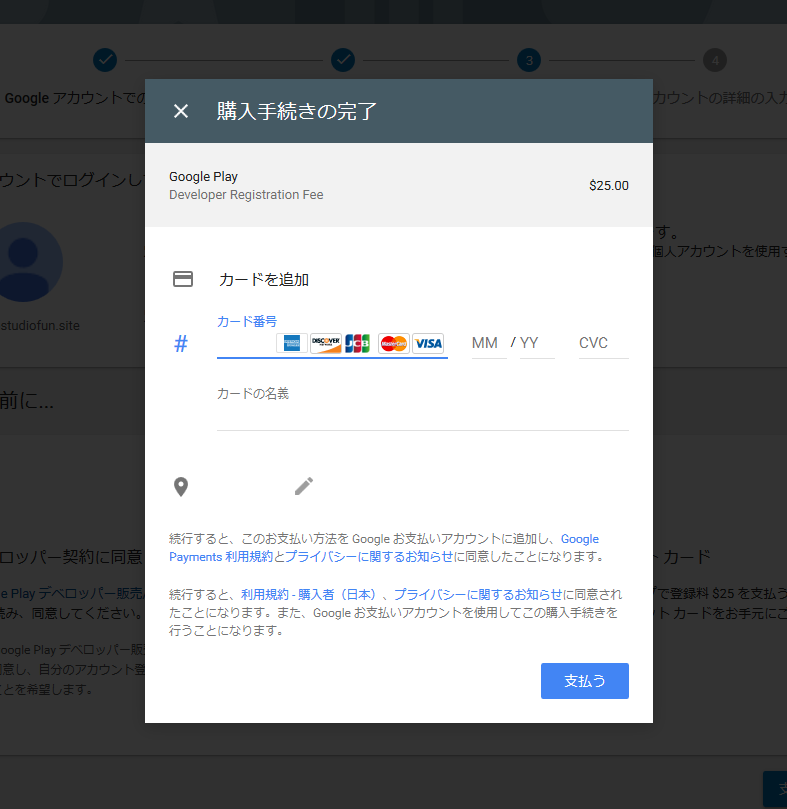Close the purchase dialog with X

click(181, 111)
